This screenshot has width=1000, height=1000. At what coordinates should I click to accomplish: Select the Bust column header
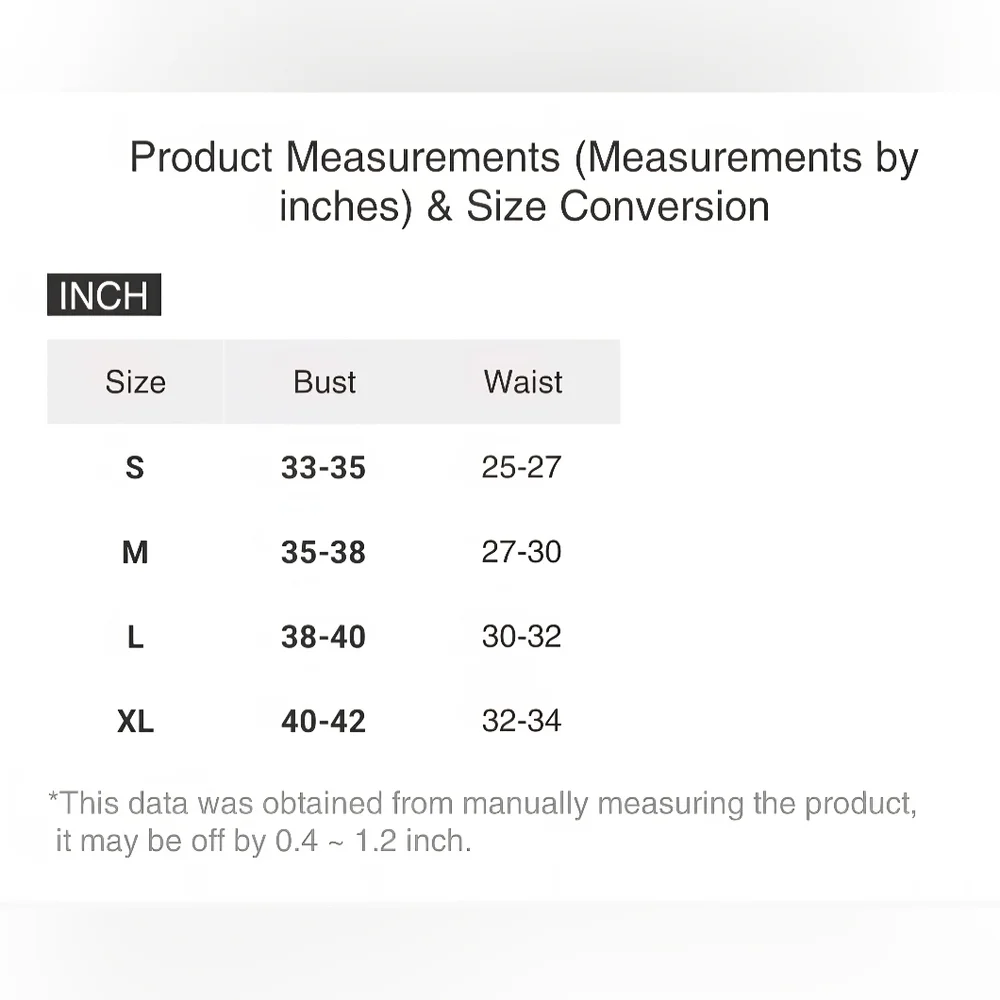point(324,382)
